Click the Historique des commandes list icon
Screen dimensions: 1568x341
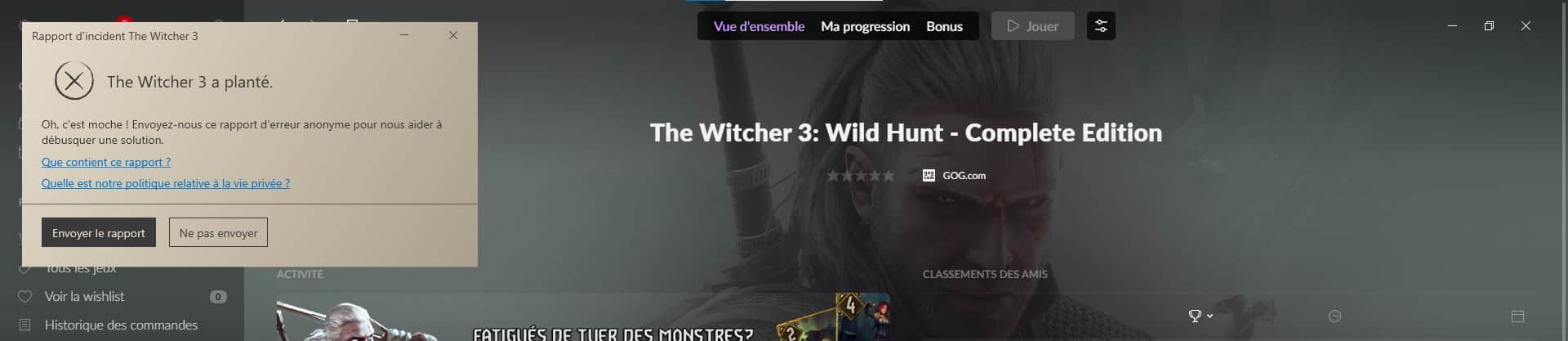point(25,325)
